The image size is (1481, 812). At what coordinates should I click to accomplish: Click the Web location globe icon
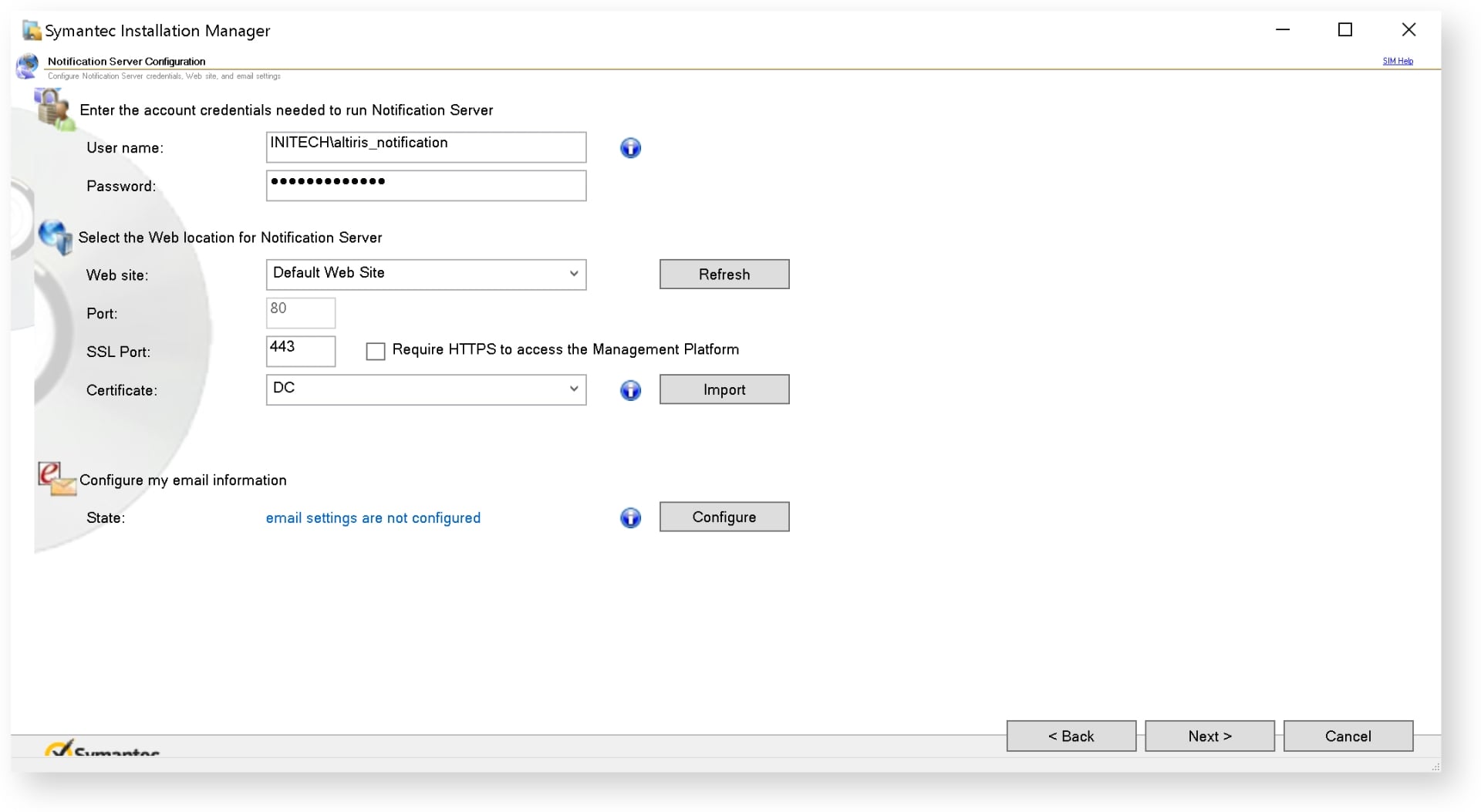click(x=54, y=237)
